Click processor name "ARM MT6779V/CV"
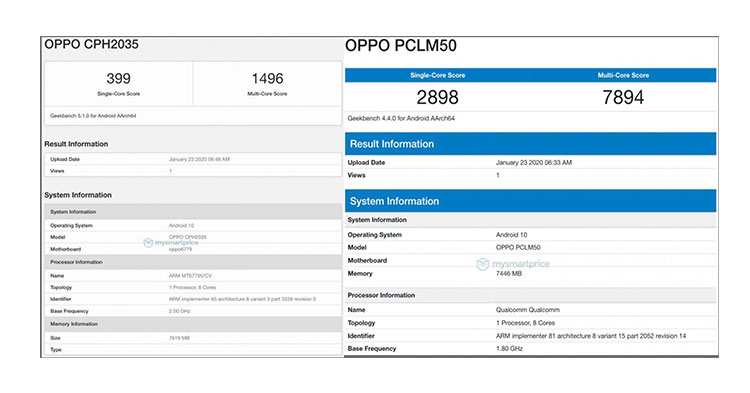Screen dimensions: 750x393 coord(190,276)
